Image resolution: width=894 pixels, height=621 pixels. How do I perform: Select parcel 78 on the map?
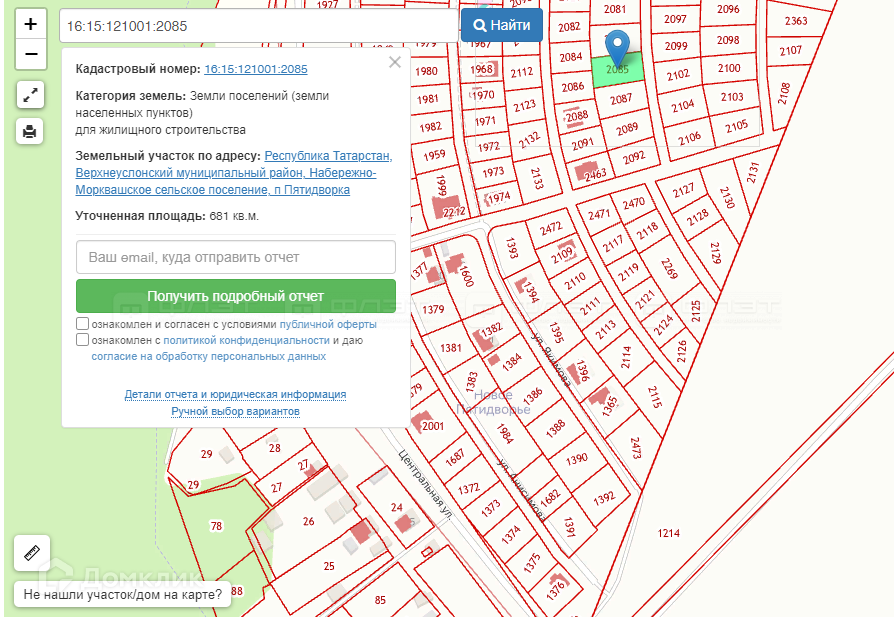(x=216, y=526)
